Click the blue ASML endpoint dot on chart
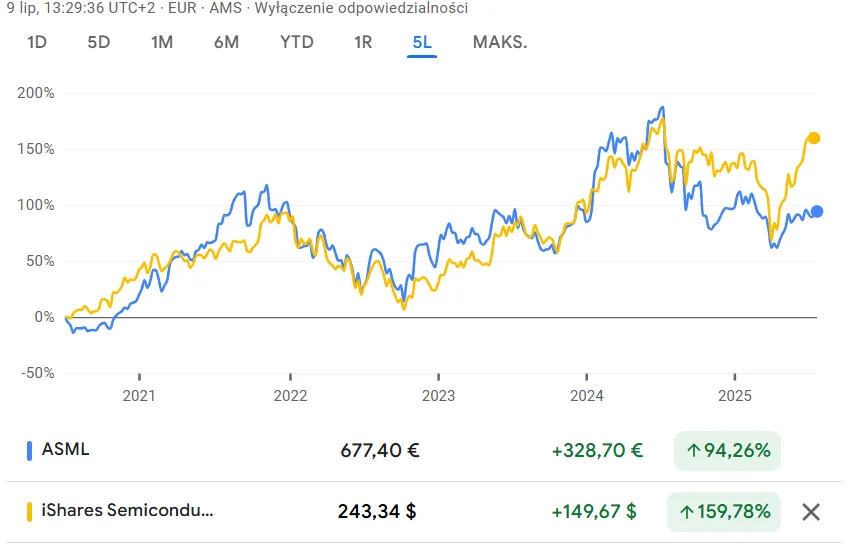Image resolution: width=866 pixels, height=544 pixels. click(817, 212)
